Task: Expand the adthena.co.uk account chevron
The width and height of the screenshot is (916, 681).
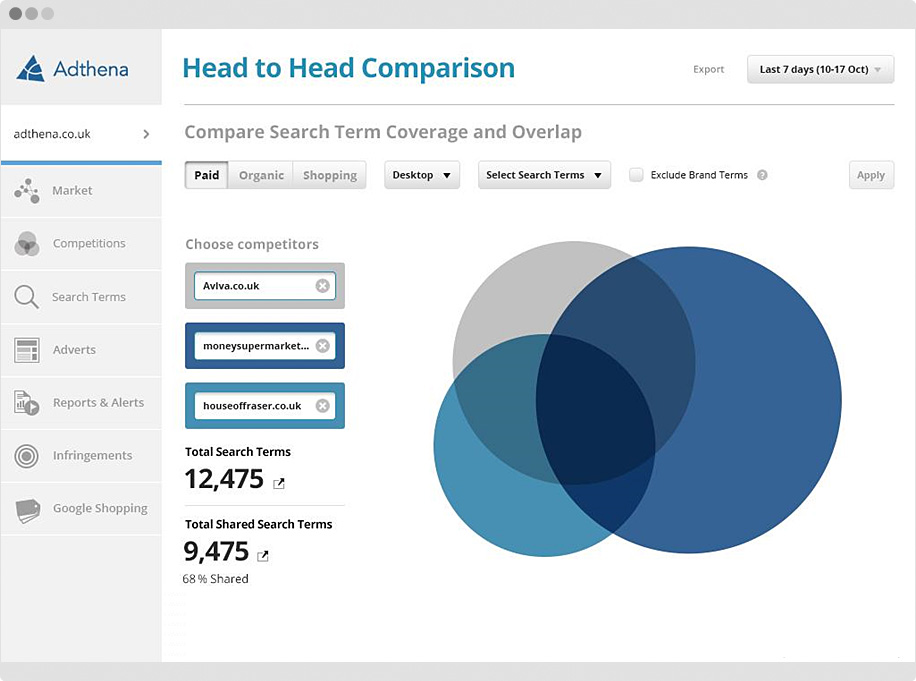Action: (146, 134)
